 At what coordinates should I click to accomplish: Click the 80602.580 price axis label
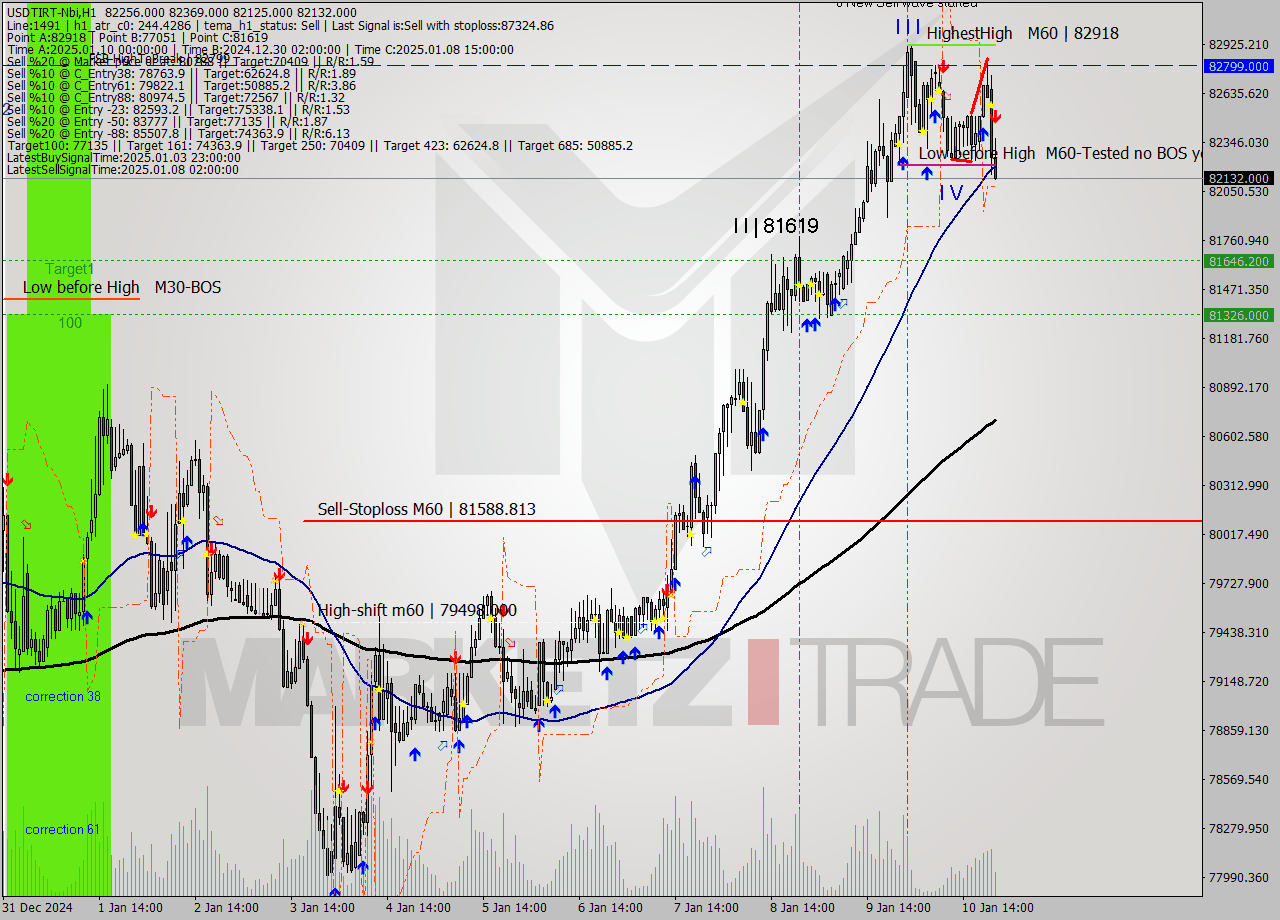click(x=1239, y=436)
